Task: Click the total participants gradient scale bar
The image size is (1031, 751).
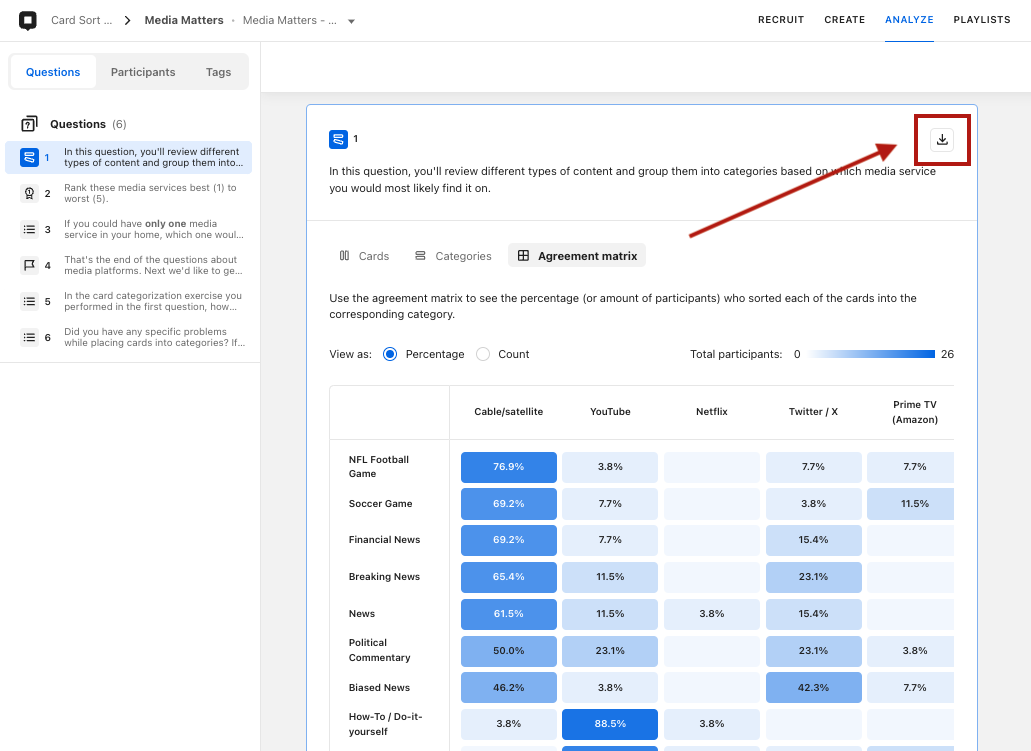Action: point(871,354)
